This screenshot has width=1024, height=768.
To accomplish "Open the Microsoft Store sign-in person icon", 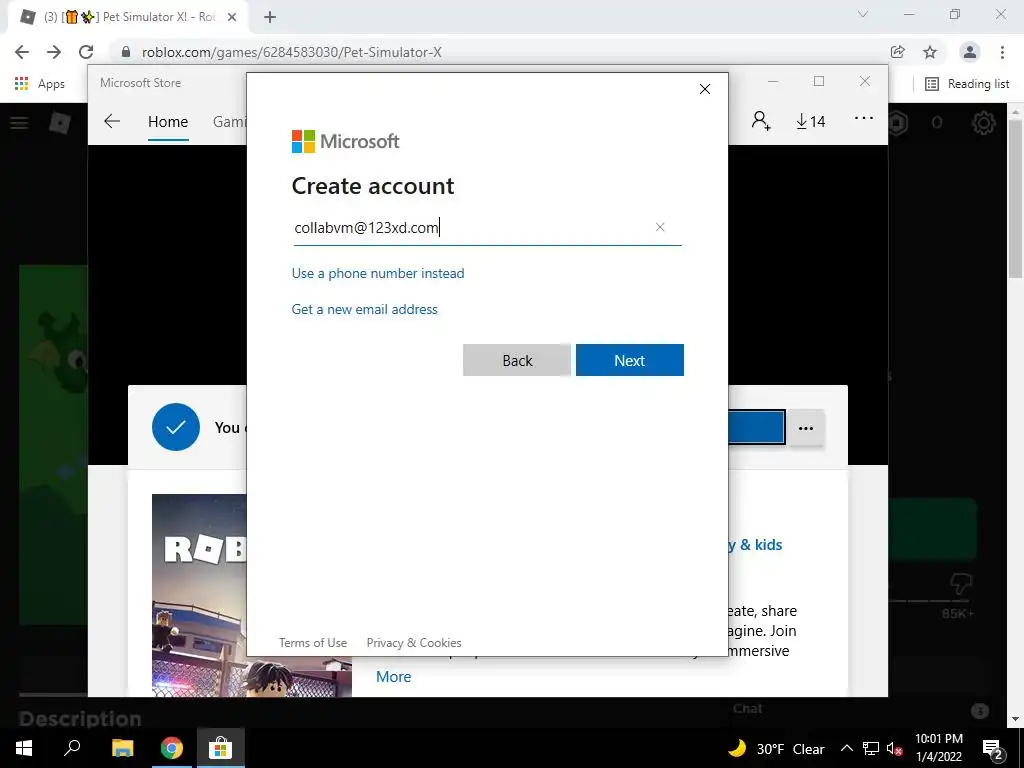I will tap(761, 121).
